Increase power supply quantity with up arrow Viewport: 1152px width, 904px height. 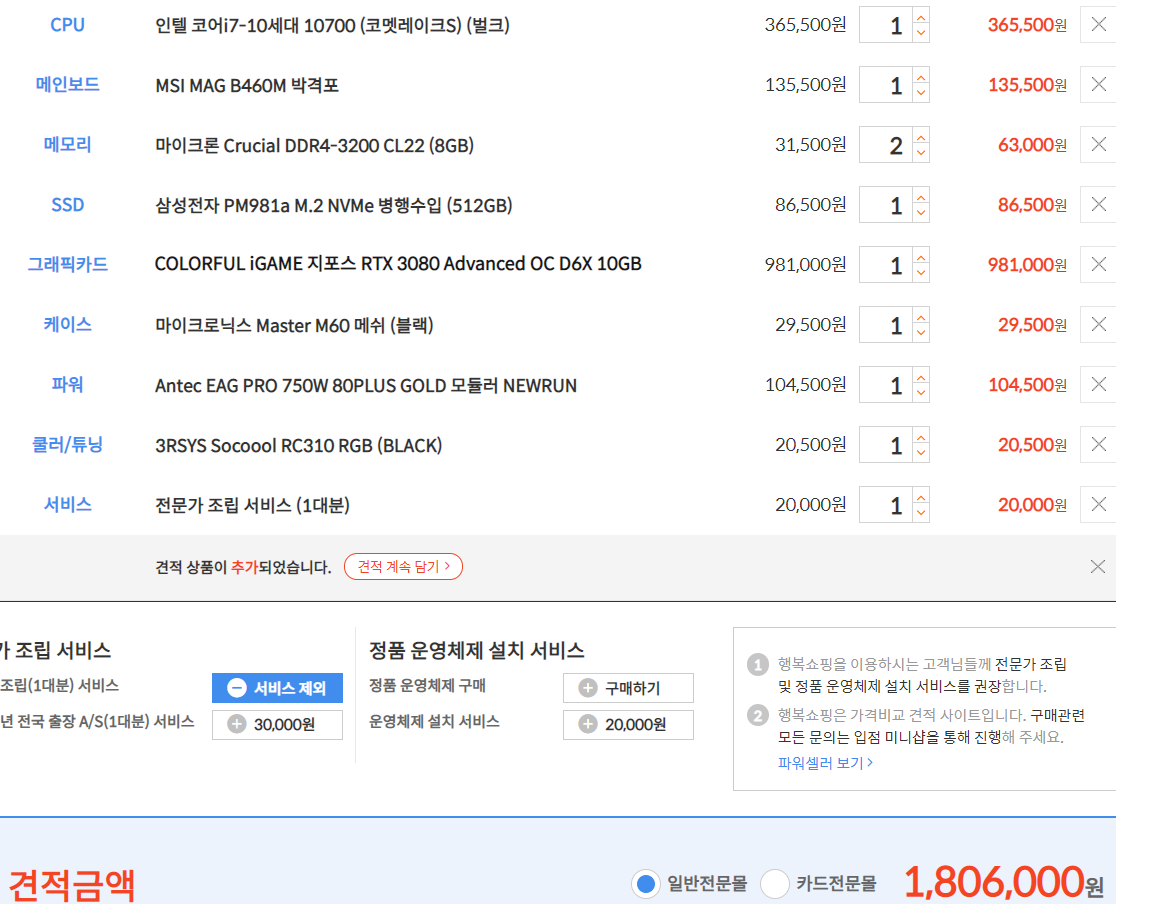921,376
